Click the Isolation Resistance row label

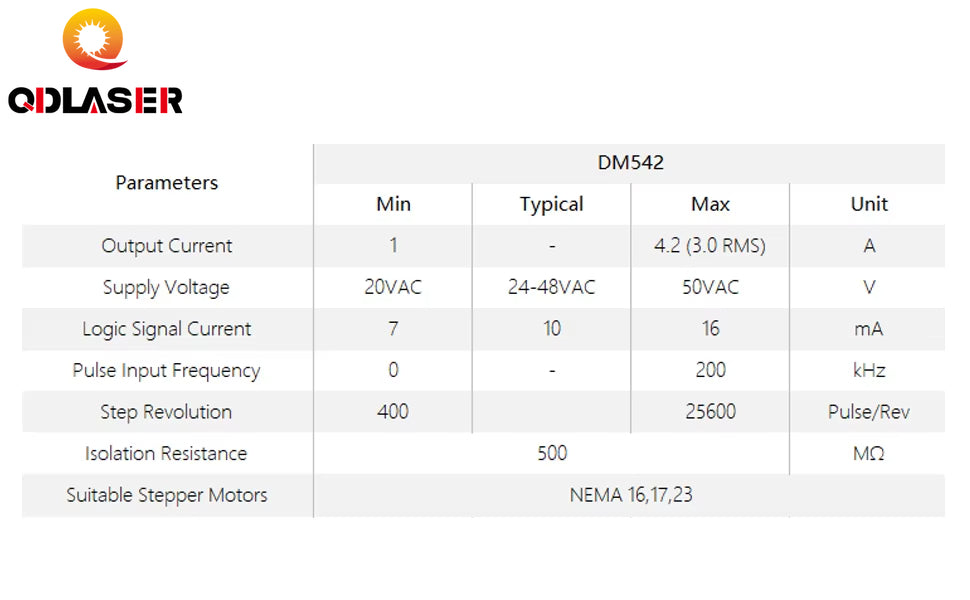(x=166, y=454)
